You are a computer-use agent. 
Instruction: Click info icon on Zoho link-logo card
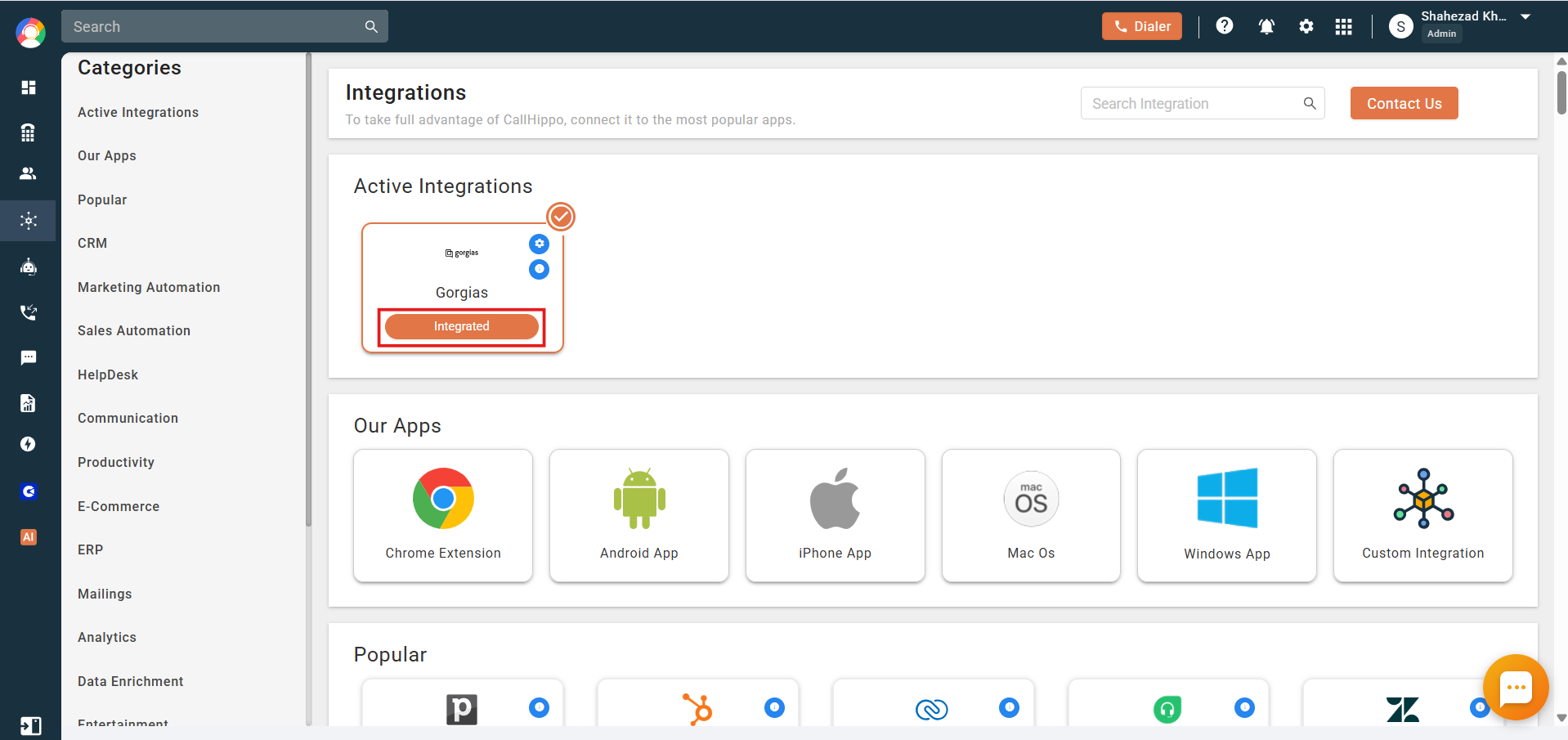pyautogui.click(x=1009, y=707)
